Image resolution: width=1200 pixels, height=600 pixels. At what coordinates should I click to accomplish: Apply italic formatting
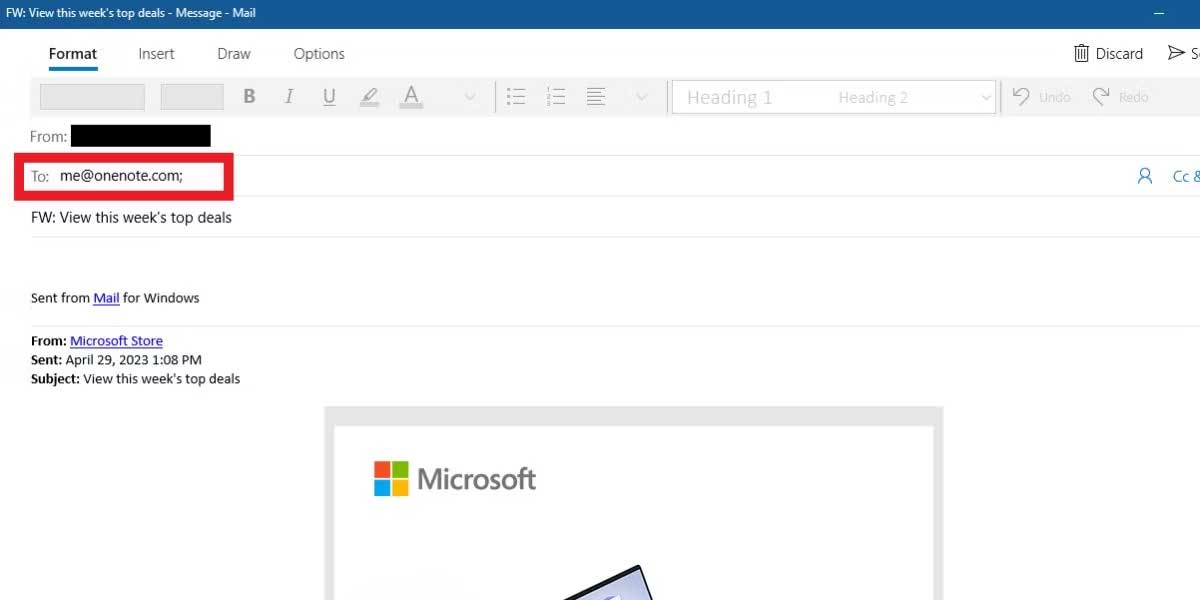pyautogui.click(x=289, y=96)
